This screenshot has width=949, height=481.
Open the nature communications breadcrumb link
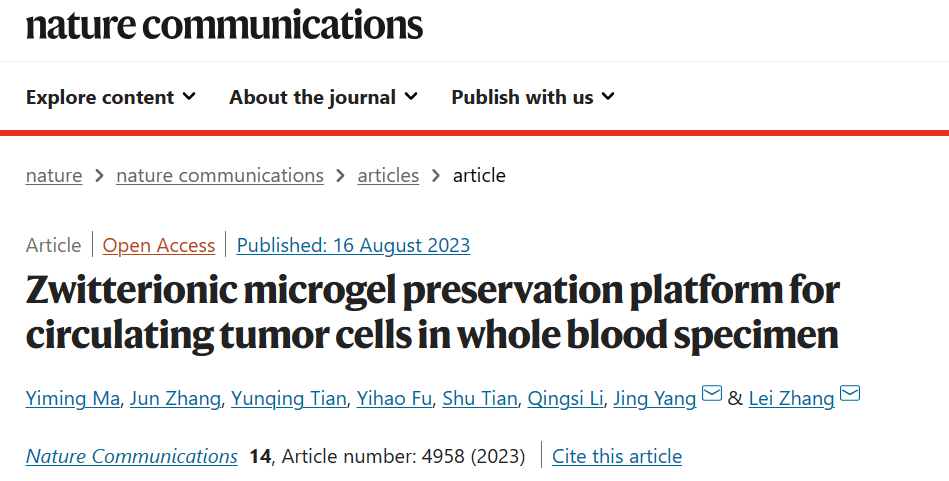pos(220,175)
